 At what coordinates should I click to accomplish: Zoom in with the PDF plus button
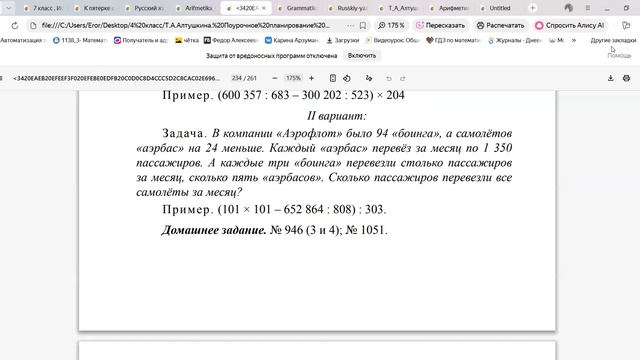(311, 78)
